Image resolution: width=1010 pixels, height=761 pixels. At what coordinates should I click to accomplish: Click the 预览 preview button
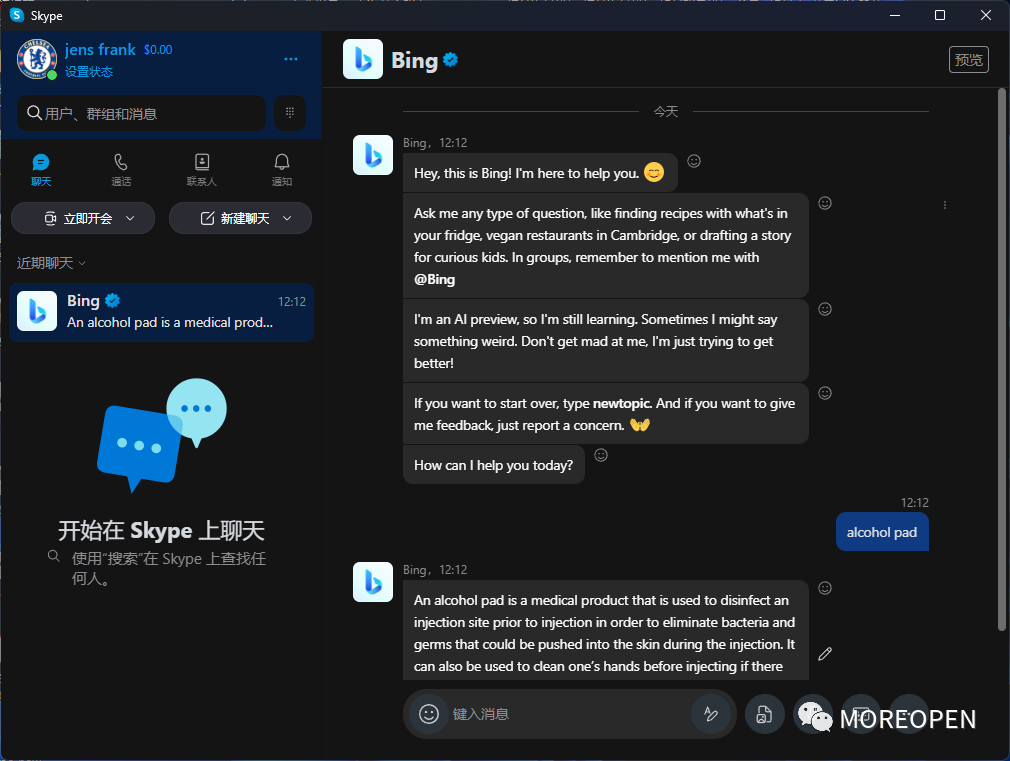click(x=969, y=60)
